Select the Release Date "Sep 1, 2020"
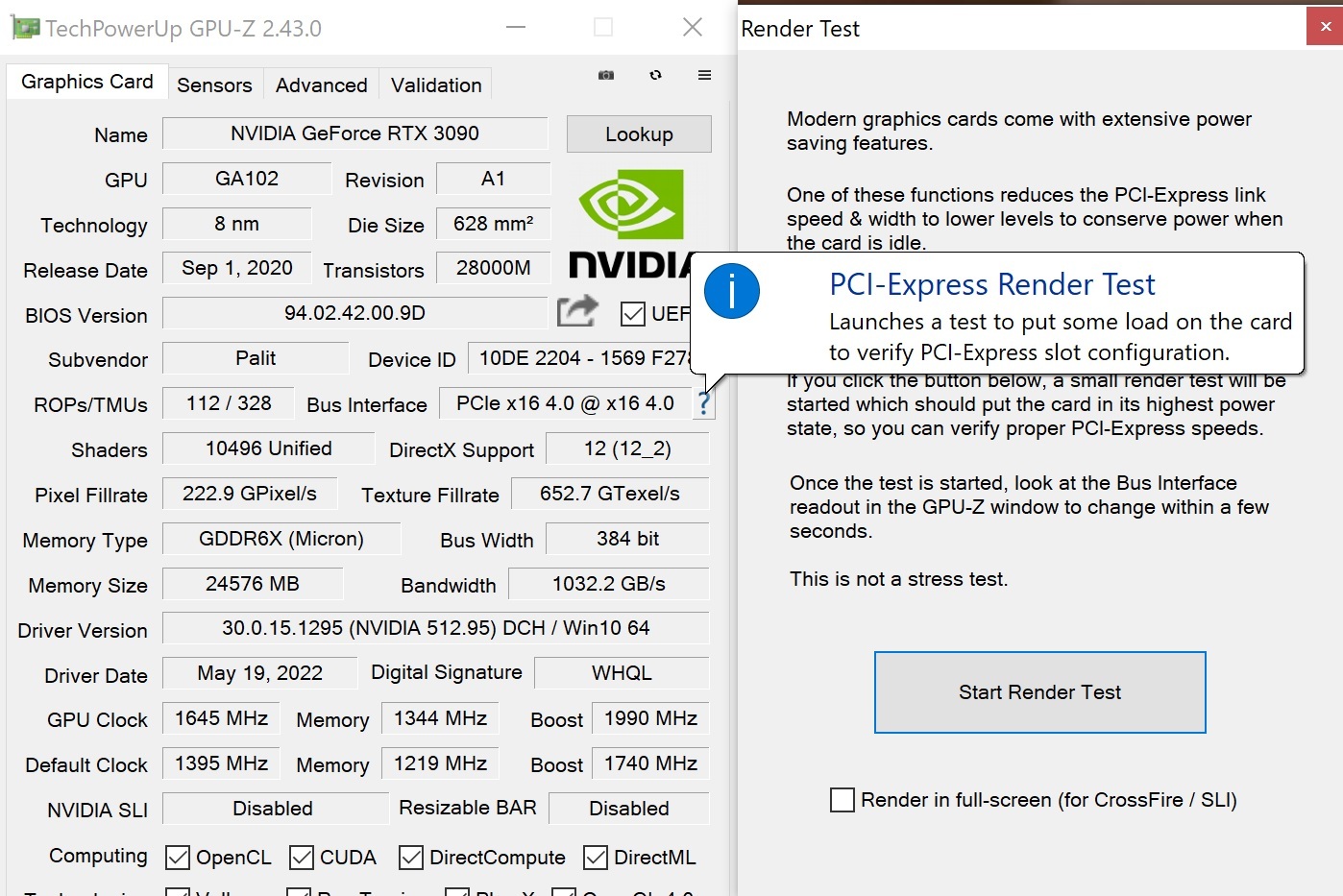This screenshot has width=1343, height=896. point(236,268)
